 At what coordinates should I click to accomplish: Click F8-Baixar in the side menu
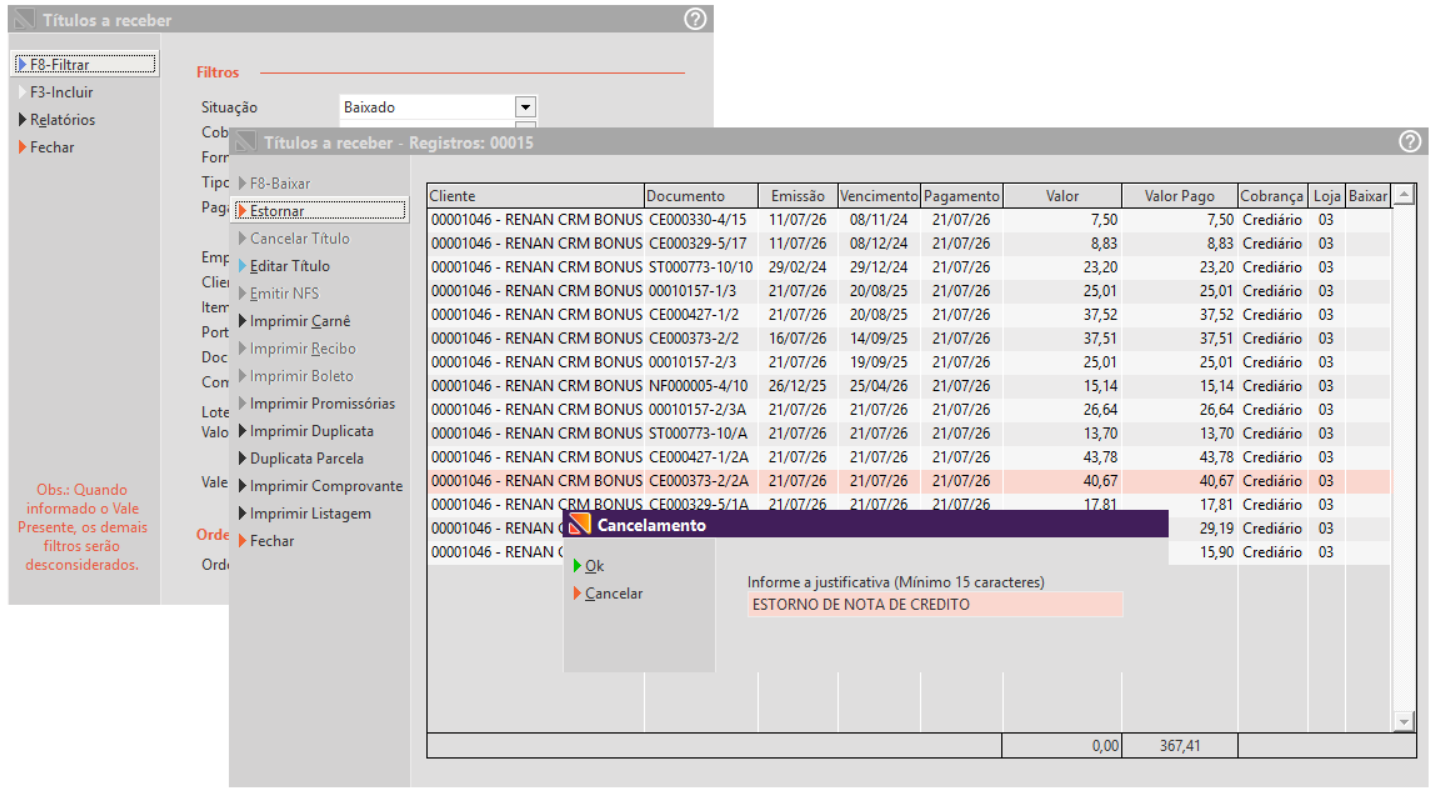point(280,184)
